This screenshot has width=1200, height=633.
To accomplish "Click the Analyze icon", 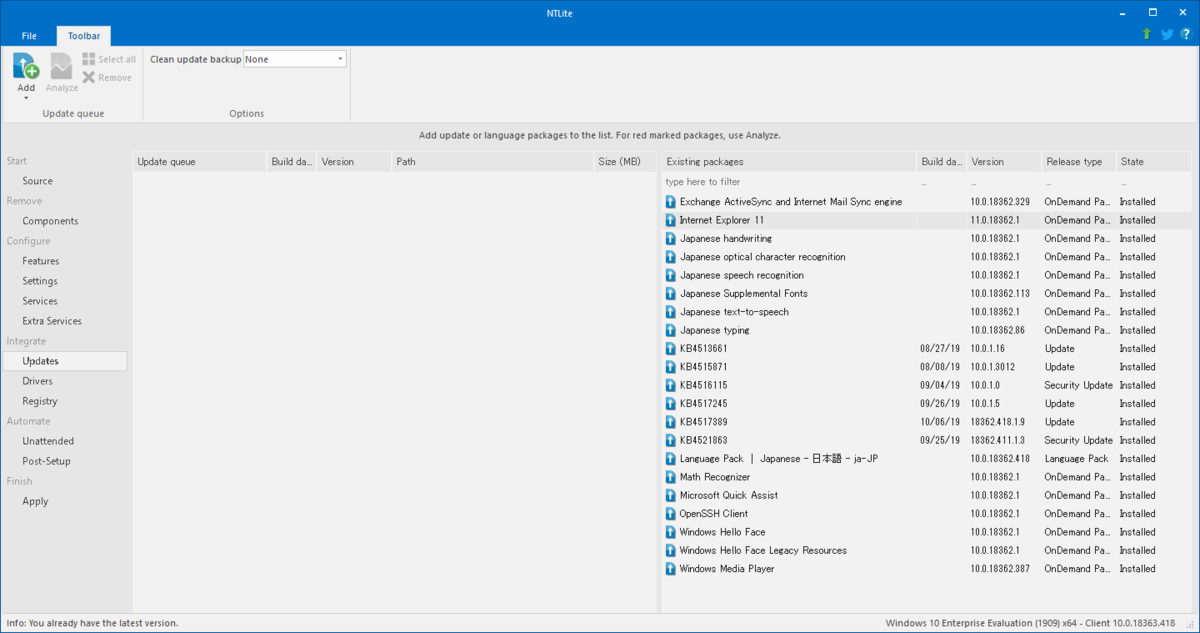I will click(62, 66).
